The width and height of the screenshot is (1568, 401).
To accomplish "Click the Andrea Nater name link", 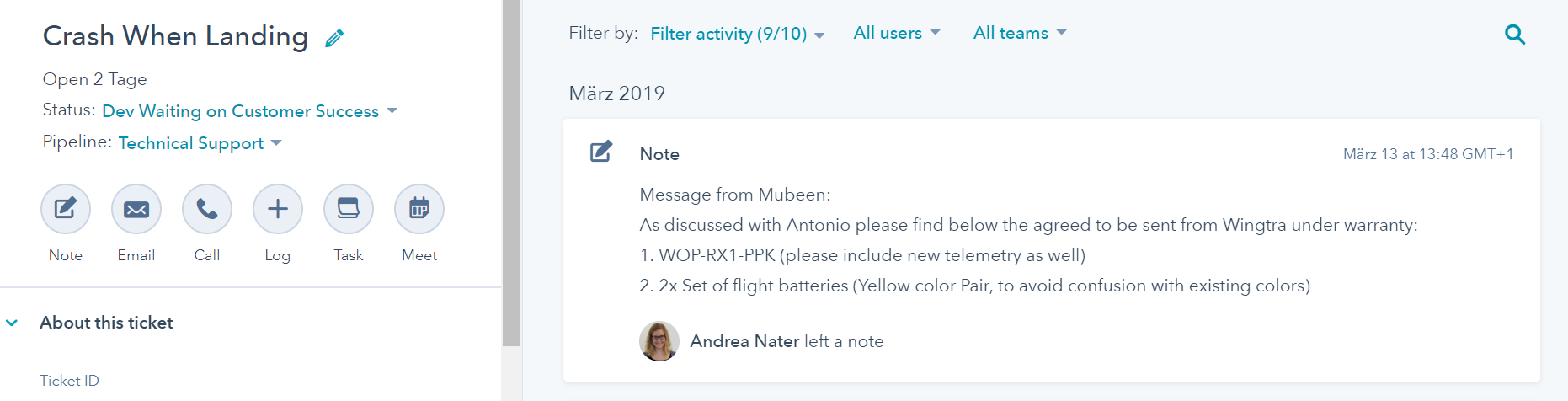I will pyautogui.click(x=744, y=341).
